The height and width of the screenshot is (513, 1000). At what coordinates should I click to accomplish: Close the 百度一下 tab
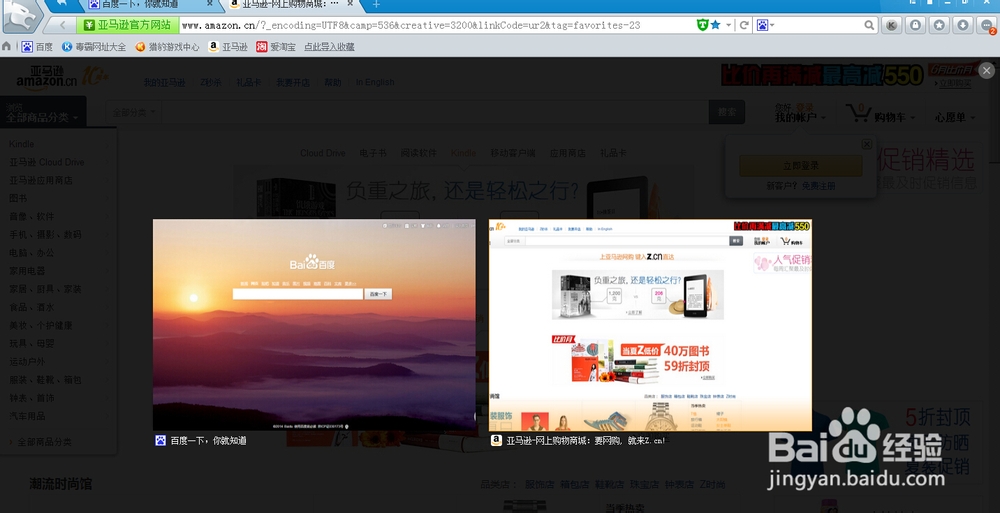(x=210, y=4)
